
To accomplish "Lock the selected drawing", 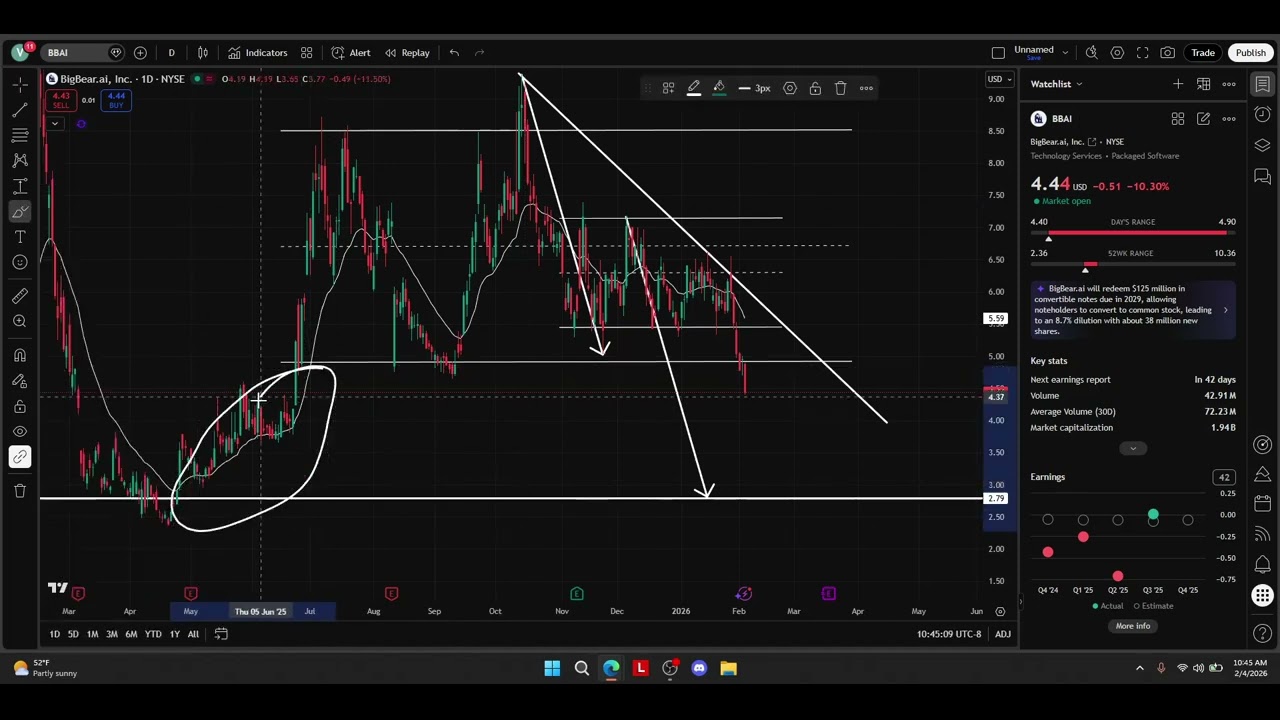I will point(815,88).
